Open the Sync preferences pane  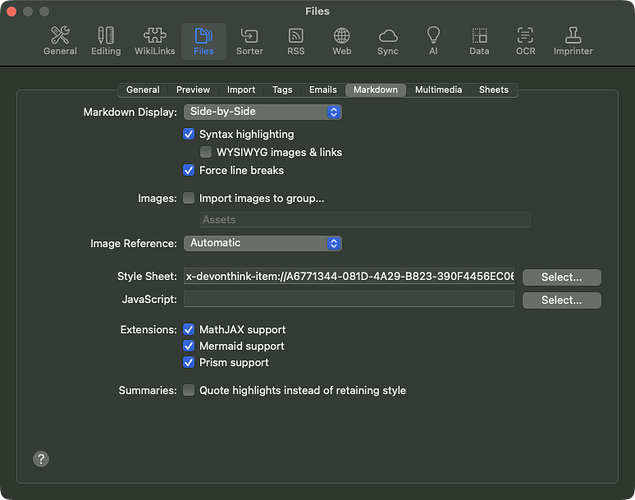click(x=387, y=41)
